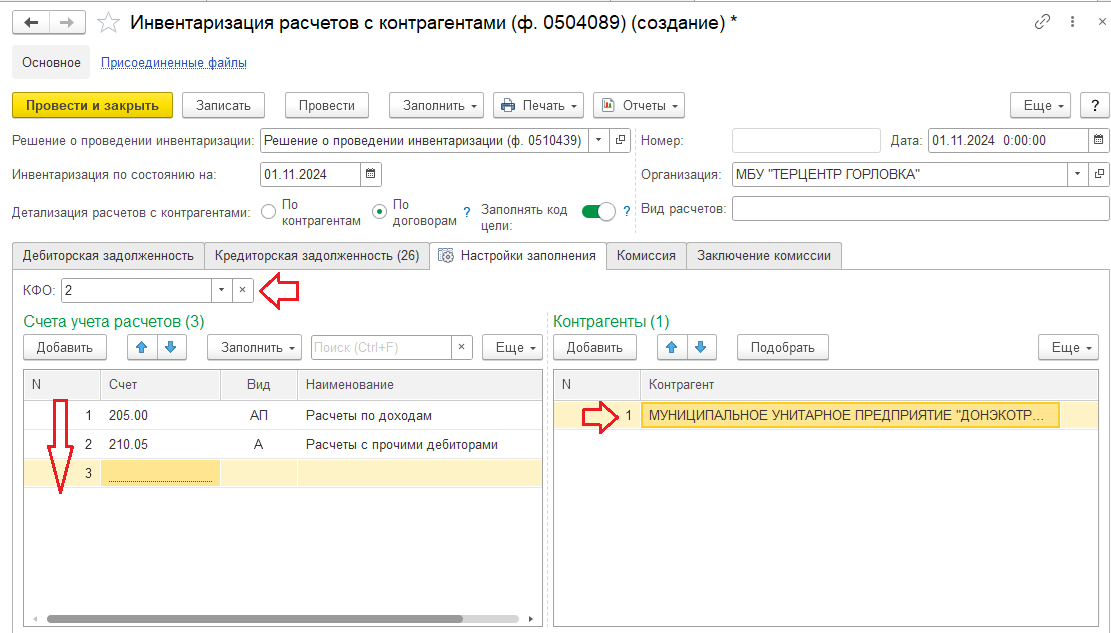Select the По контрагентам radio option
Image resolution: width=1111 pixels, height=633 pixels.
(268, 212)
